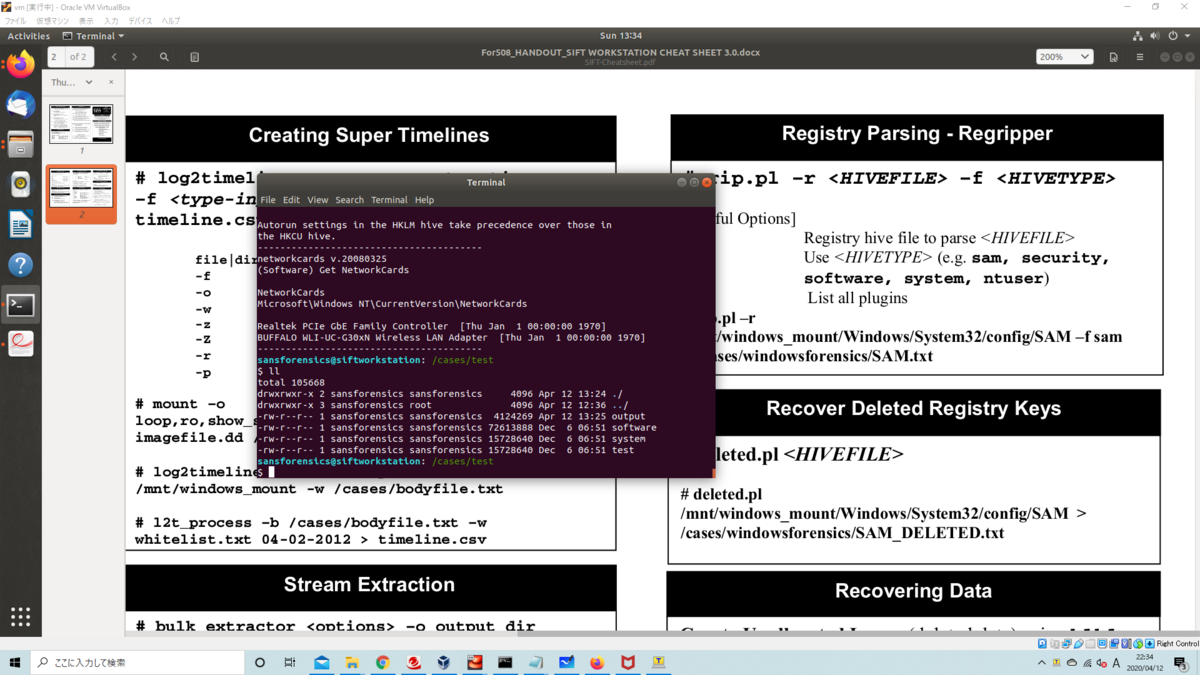Open the 200% zoom dropdown
Image resolution: width=1200 pixels, height=675 pixels.
[1064, 57]
